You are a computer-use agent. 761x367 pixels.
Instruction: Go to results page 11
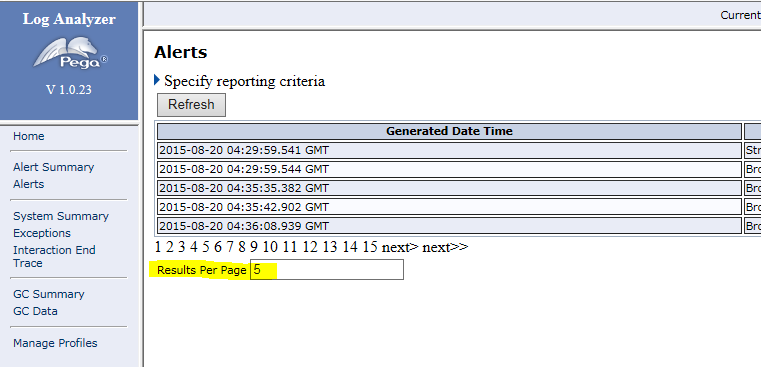290,247
